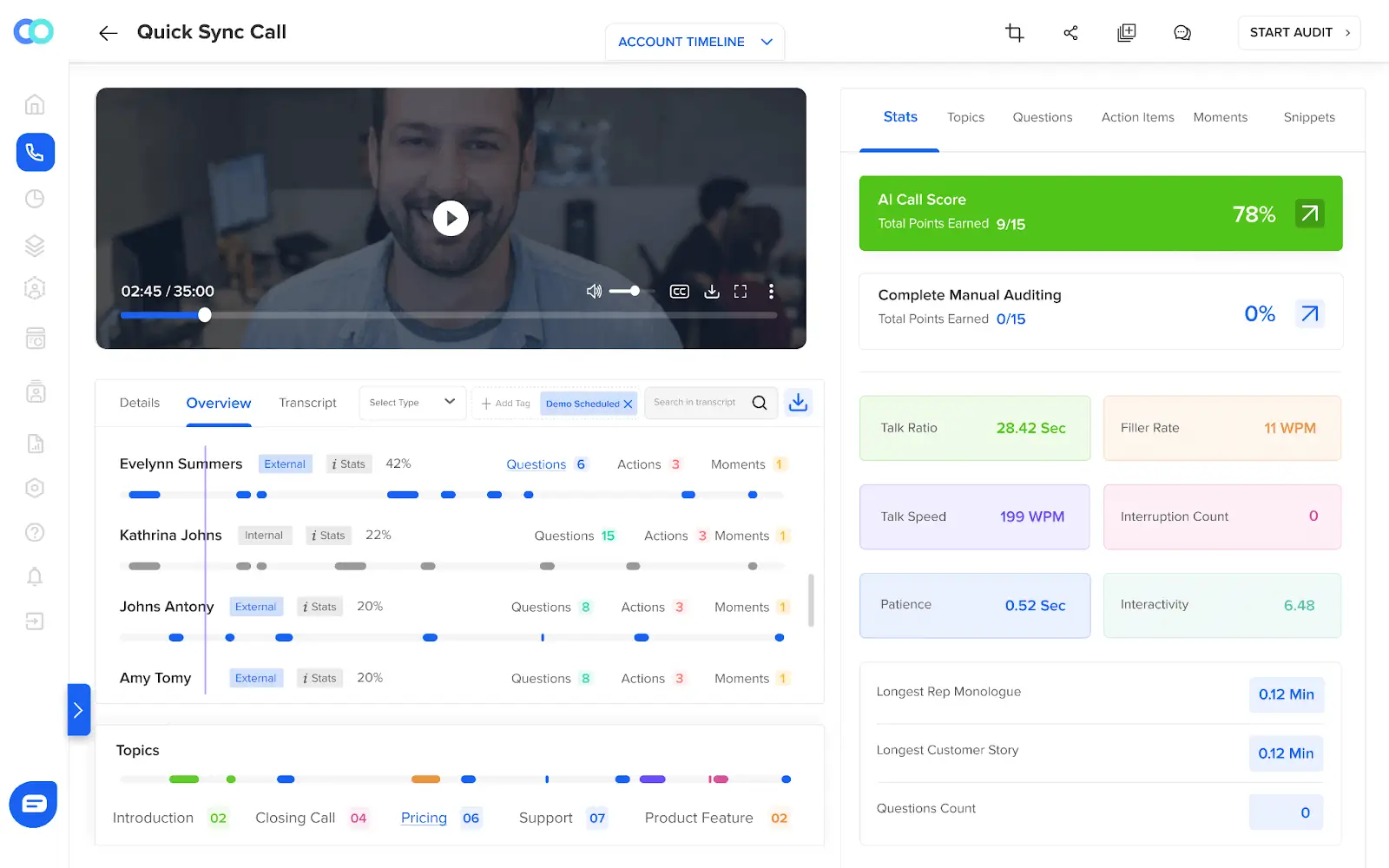The width and height of the screenshot is (1389, 868).
Task: Expand the collapsed left panel arrow
Action: click(x=79, y=709)
